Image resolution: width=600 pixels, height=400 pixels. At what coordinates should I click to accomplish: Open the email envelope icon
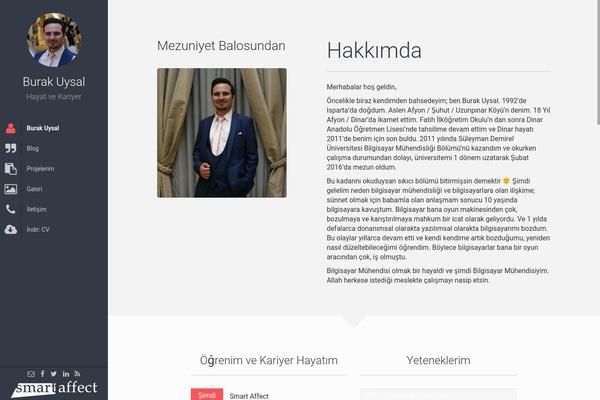point(31,374)
